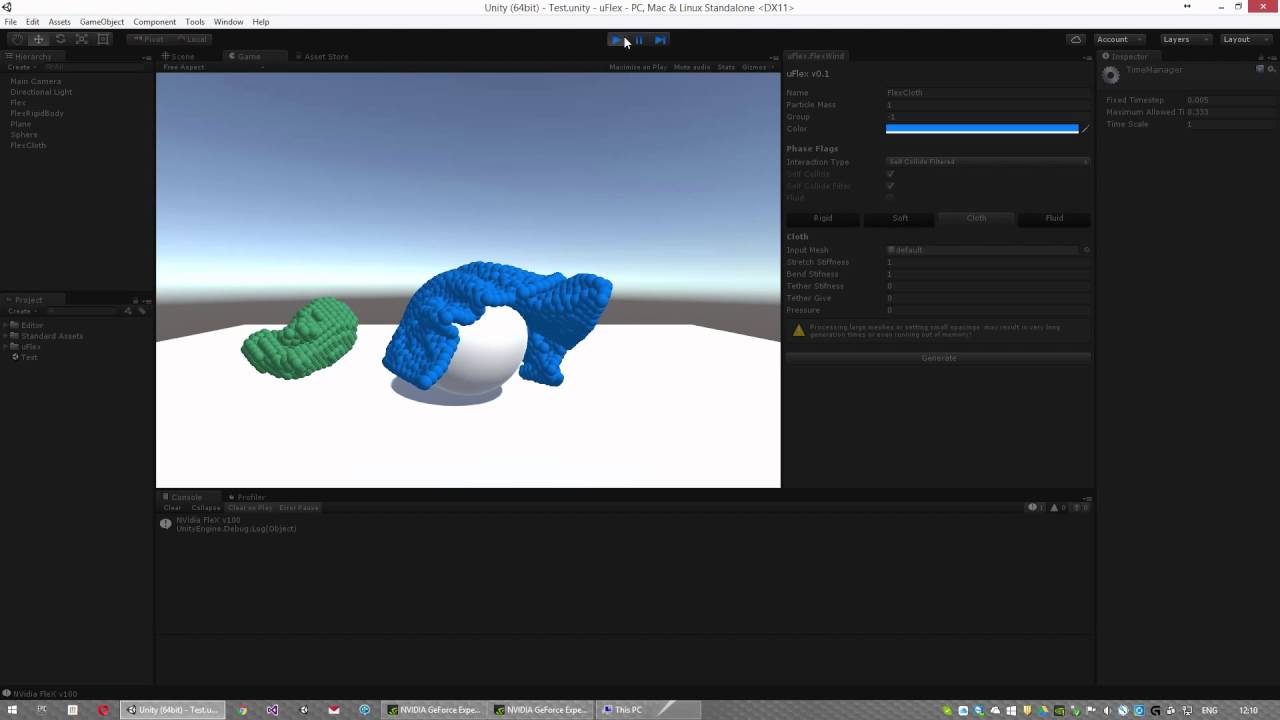
Task: Open the Inspector settings cog icon
Action: tap(1271, 69)
